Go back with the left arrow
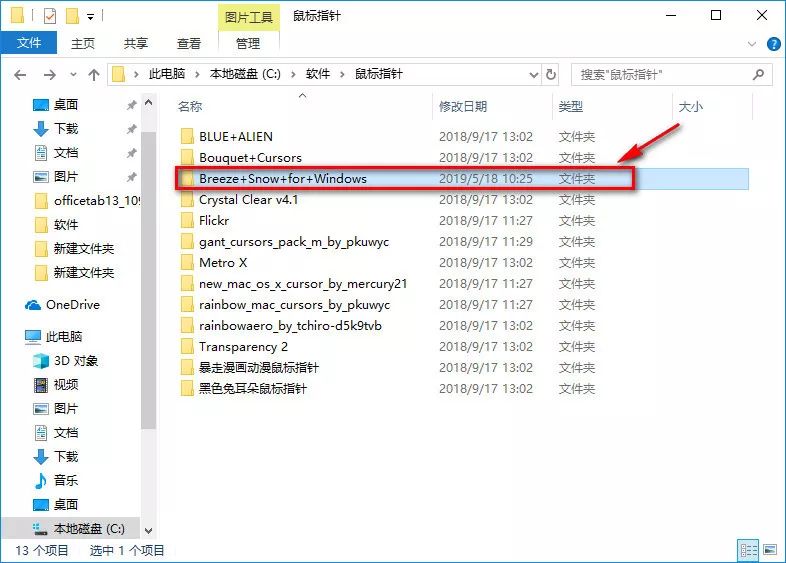 click(20, 75)
